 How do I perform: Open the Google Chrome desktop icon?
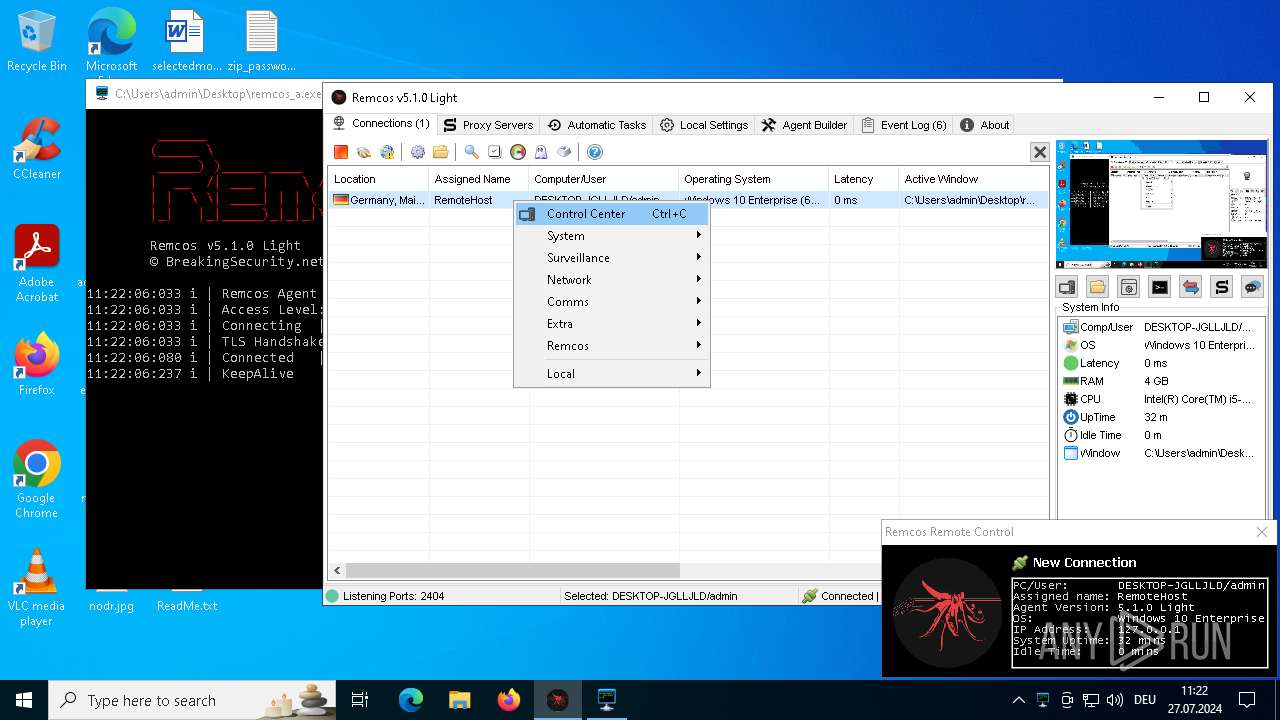point(37,480)
